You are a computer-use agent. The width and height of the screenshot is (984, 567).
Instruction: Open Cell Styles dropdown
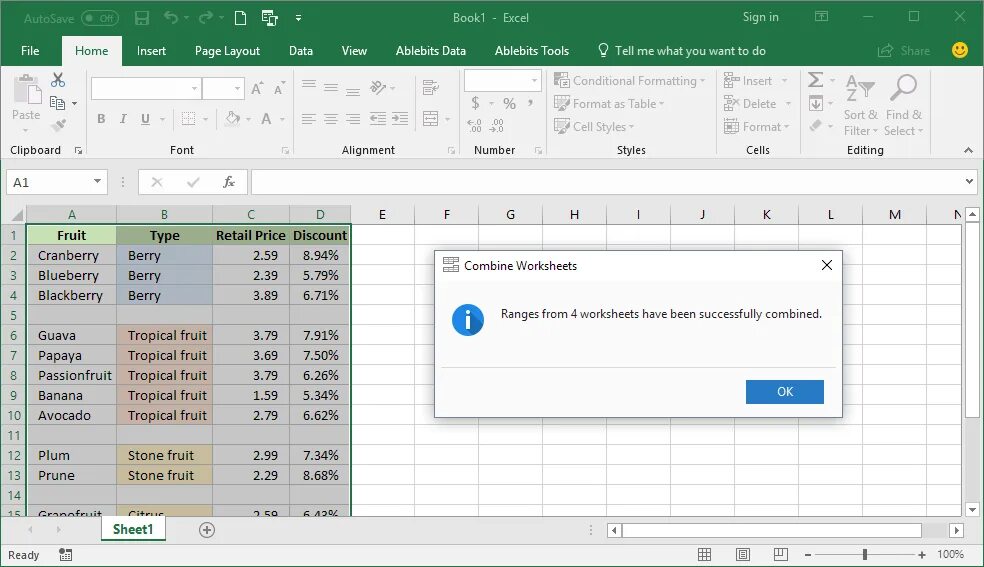click(x=594, y=127)
